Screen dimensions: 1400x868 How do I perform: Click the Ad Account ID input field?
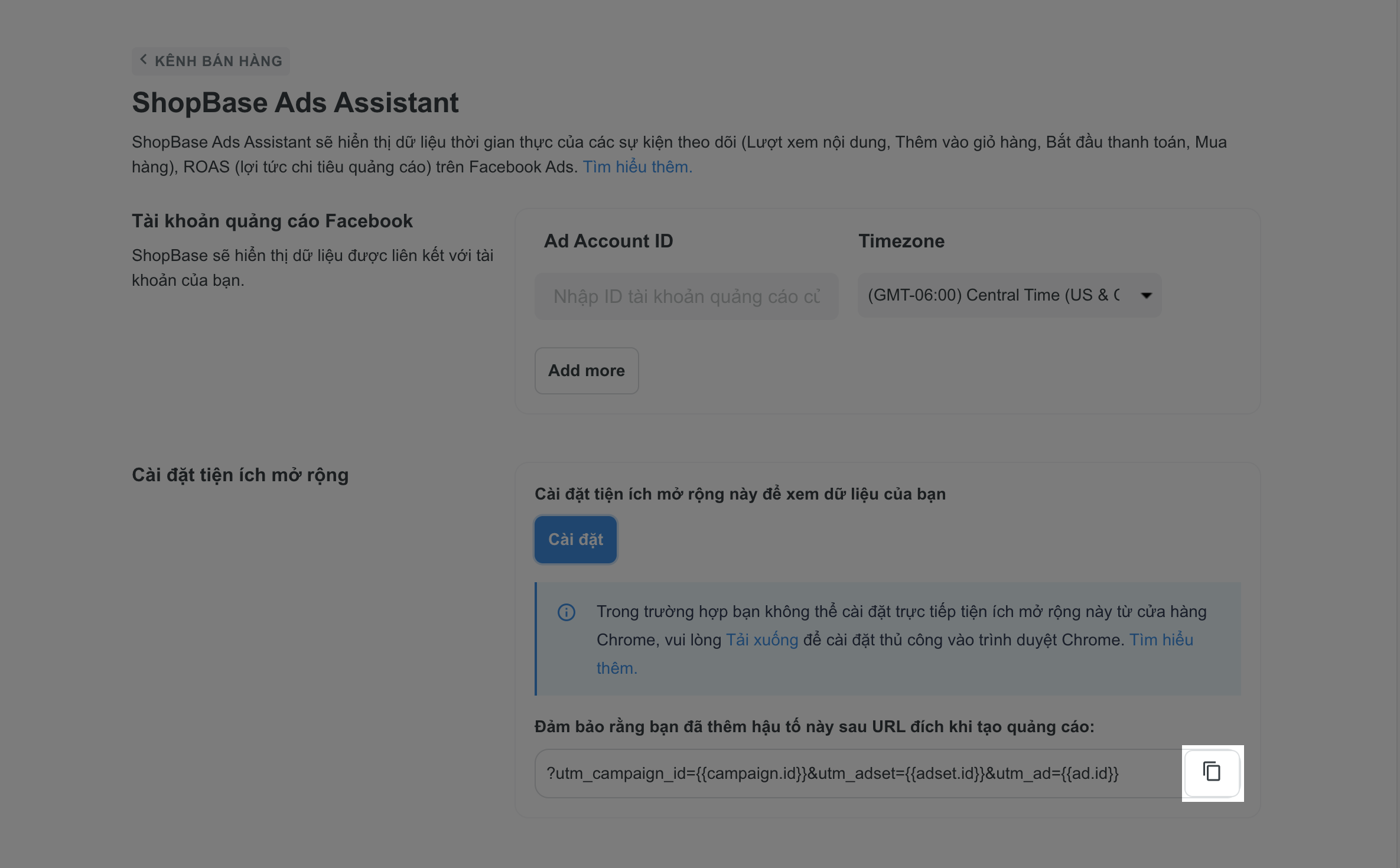pyautogui.click(x=686, y=296)
